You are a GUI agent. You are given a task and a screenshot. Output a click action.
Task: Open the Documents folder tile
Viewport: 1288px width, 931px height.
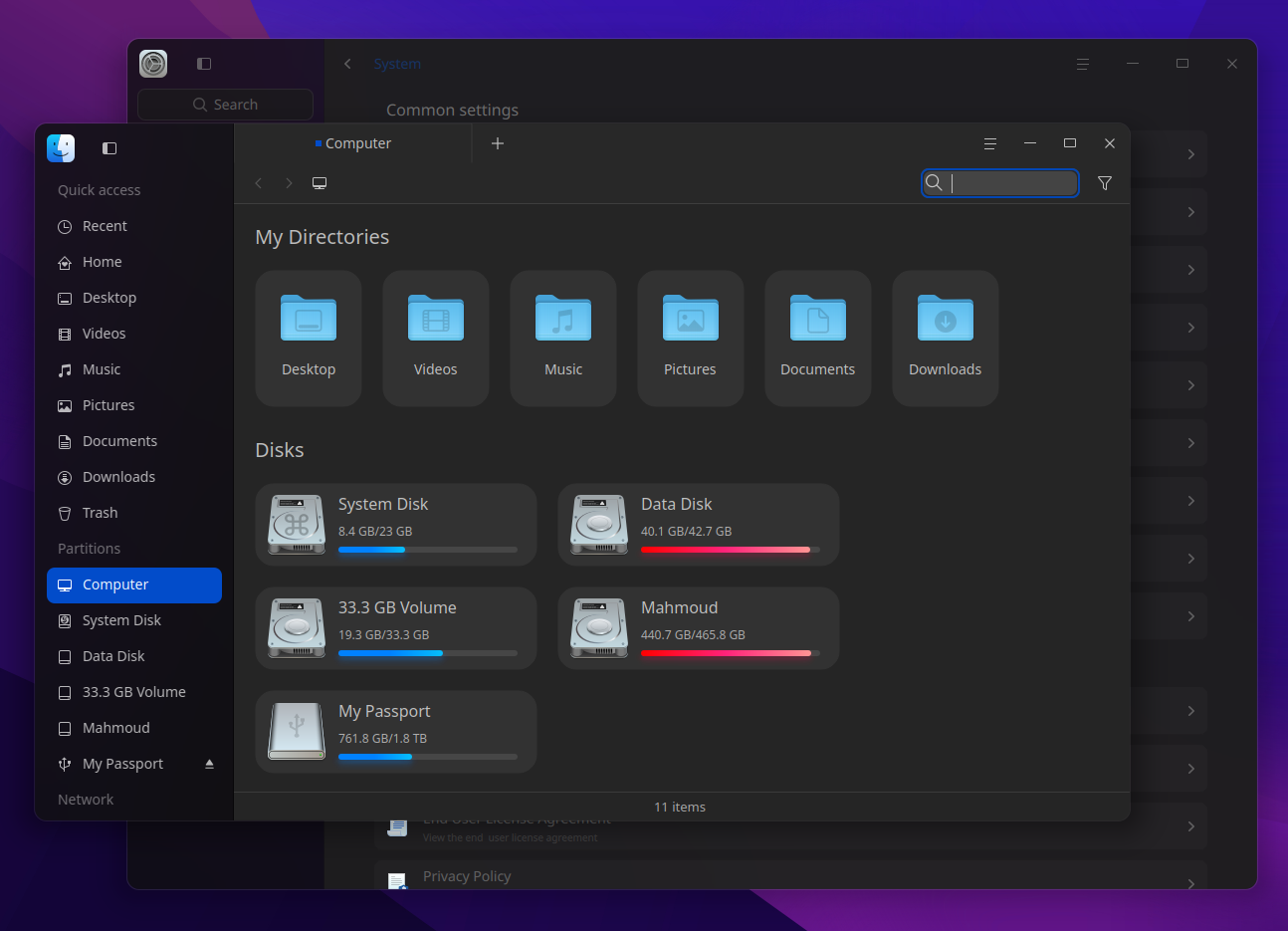(x=818, y=339)
